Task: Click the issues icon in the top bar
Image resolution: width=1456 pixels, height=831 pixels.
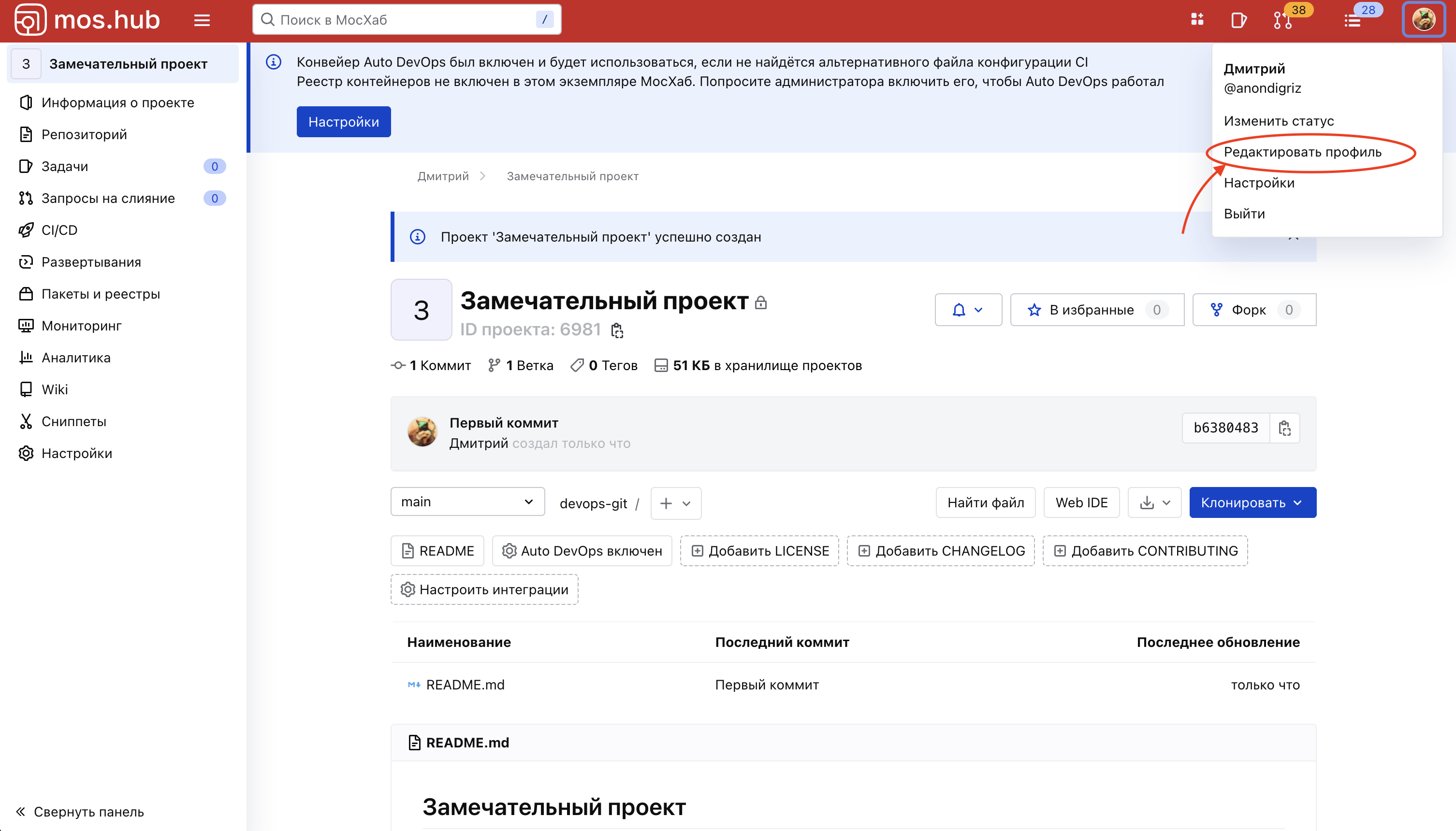Action: [x=1239, y=20]
